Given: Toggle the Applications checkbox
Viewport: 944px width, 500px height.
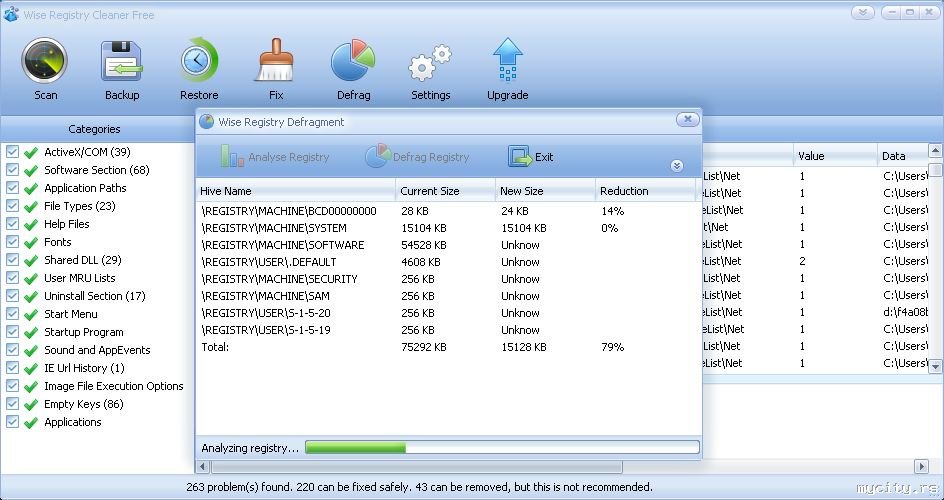Looking at the screenshot, I should pos(12,422).
